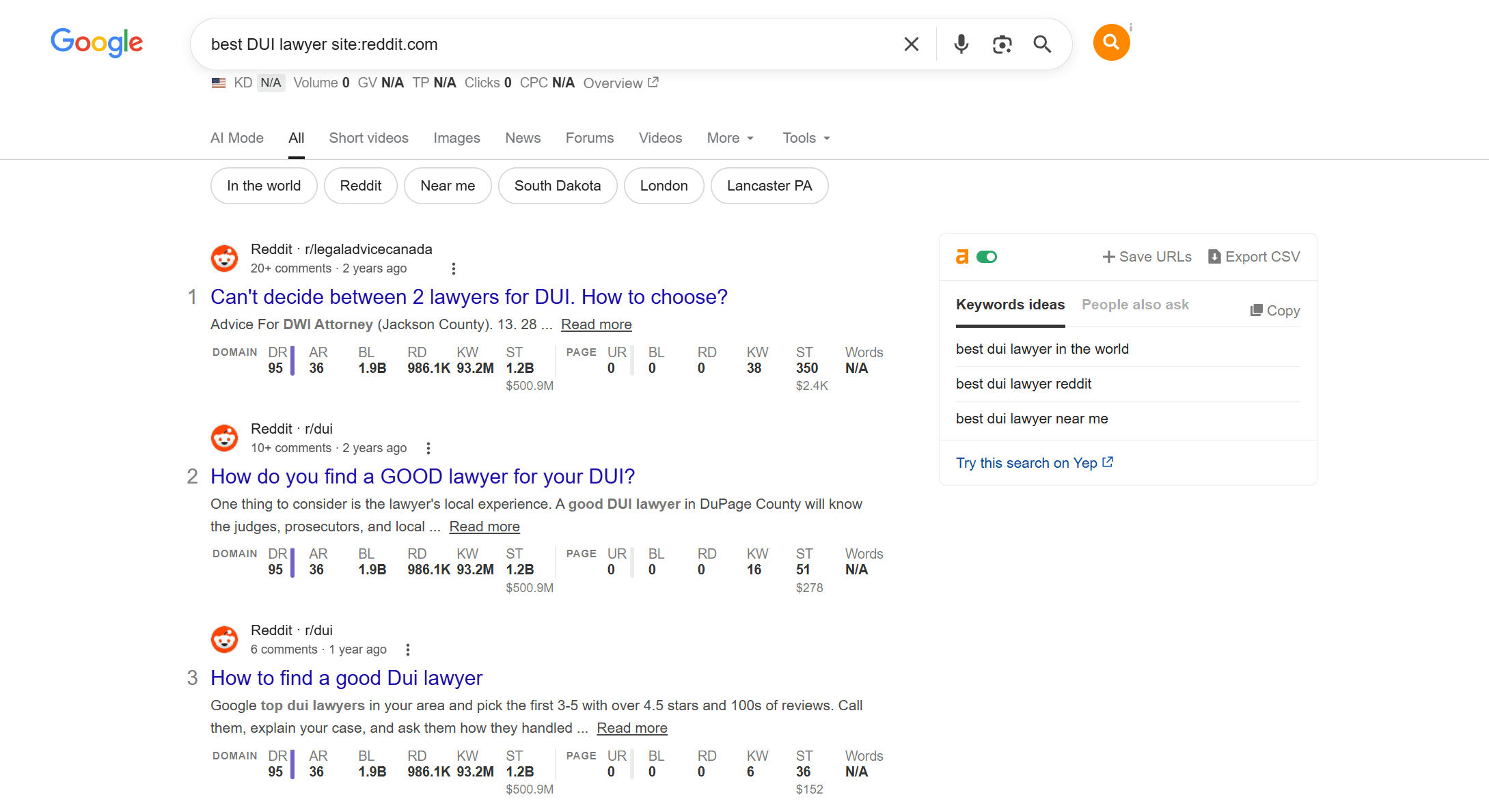Open Images search tab
Viewport: 1489px width, 812px height.
coord(457,138)
